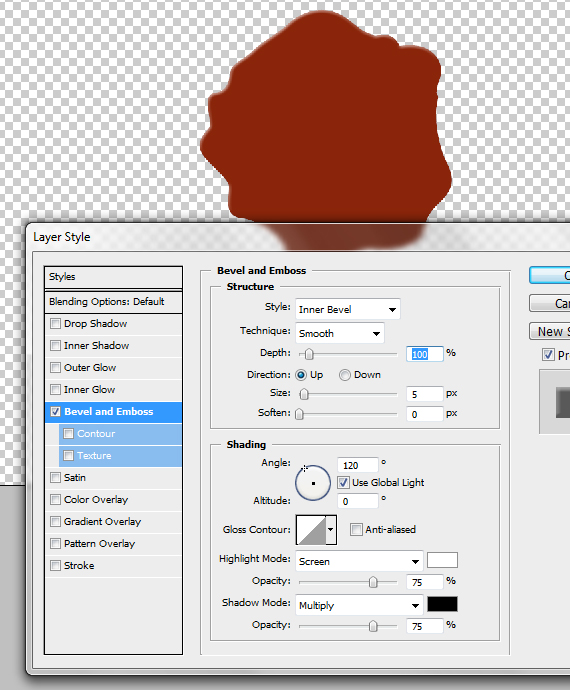Click the Highlight Opacity slider handle
This screenshot has height=690, width=570.
[x=373, y=582]
